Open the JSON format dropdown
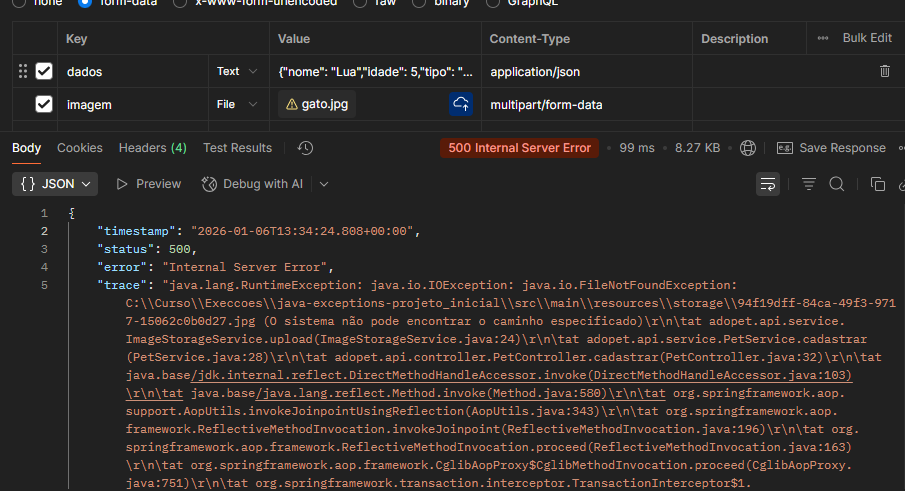The width and height of the screenshot is (905, 491). [x=56, y=184]
